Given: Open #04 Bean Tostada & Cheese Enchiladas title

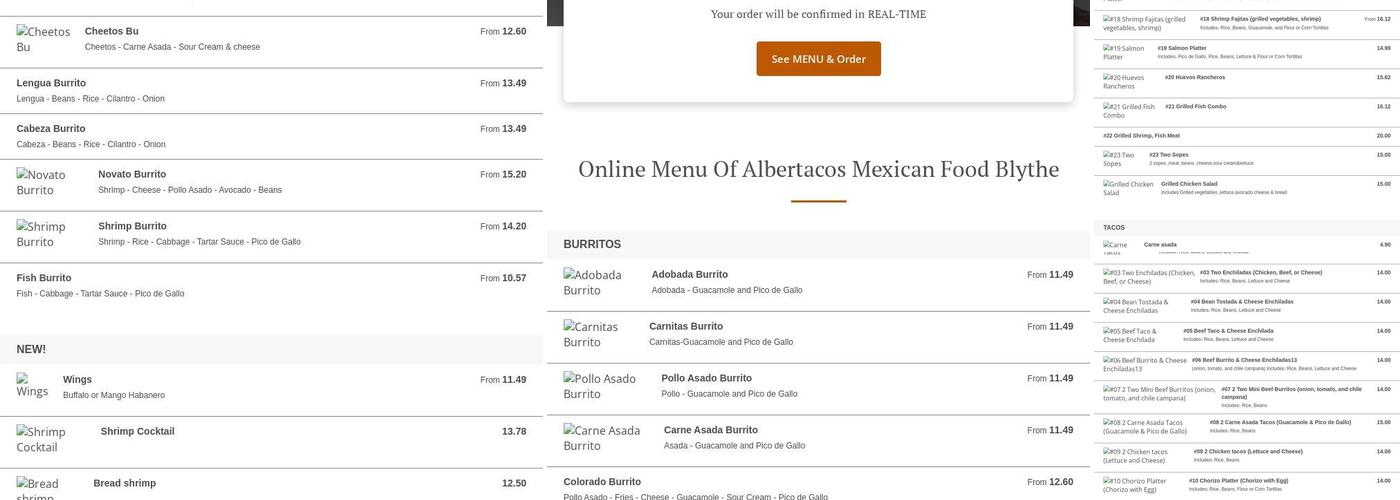Looking at the screenshot, I should (1242, 301).
